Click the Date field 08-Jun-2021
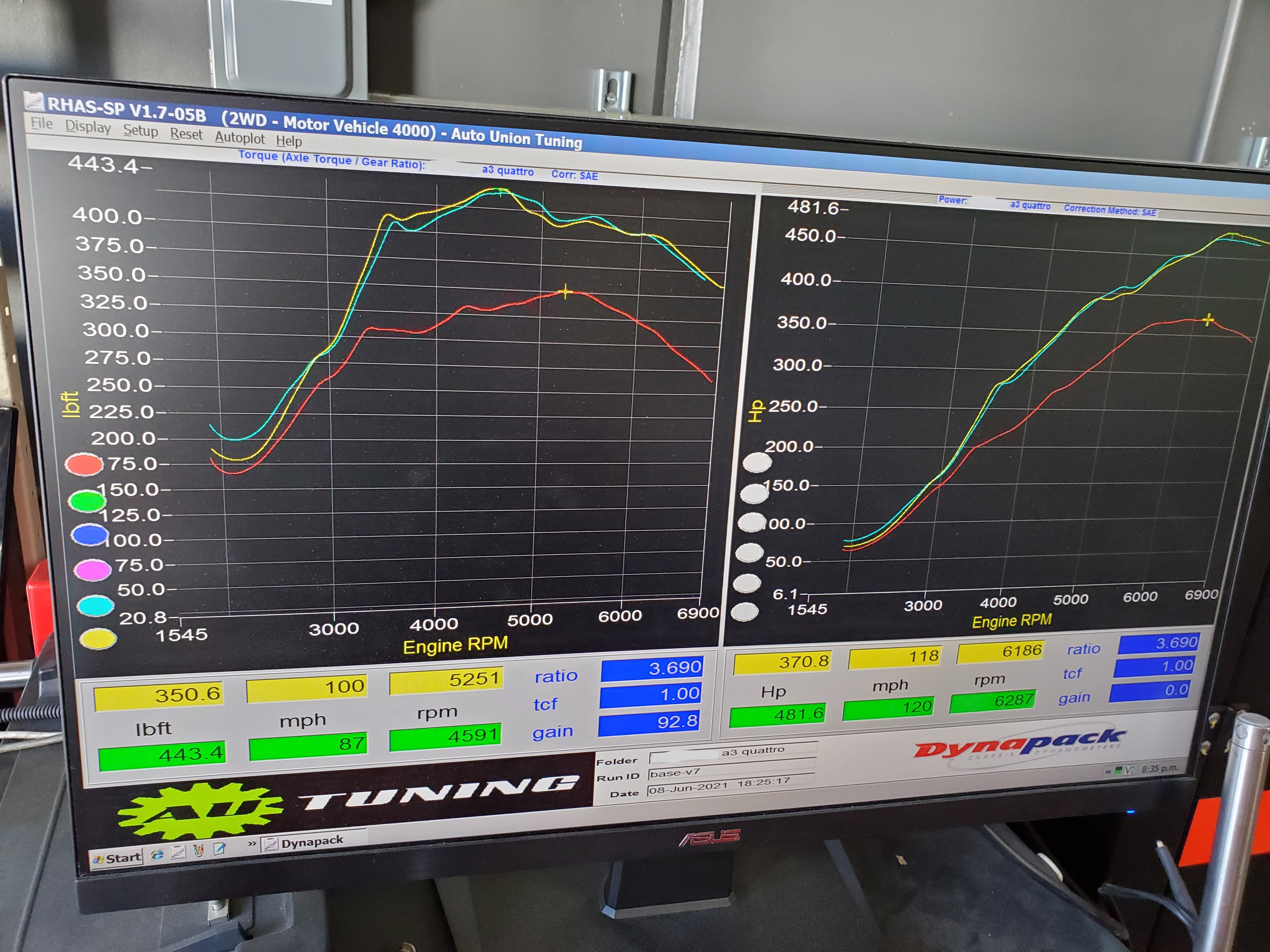Image resolution: width=1270 pixels, height=952 pixels. [x=730, y=785]
